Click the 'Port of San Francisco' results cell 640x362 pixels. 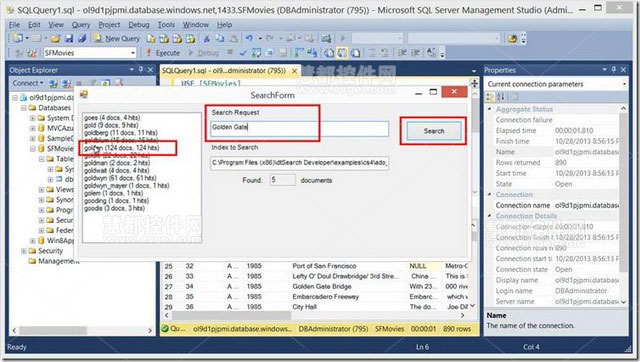[324, 266]
